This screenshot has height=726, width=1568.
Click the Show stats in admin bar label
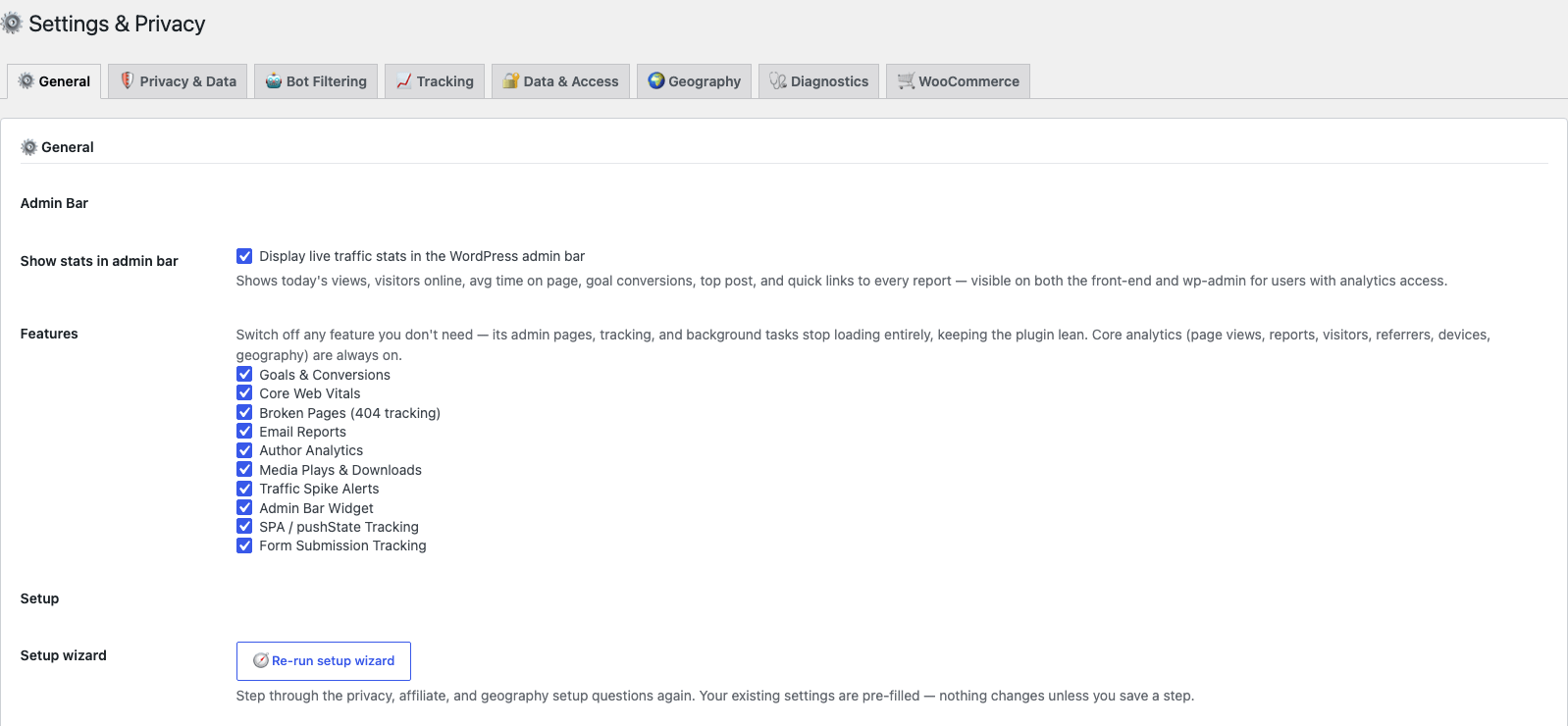[x=99, y=261]
